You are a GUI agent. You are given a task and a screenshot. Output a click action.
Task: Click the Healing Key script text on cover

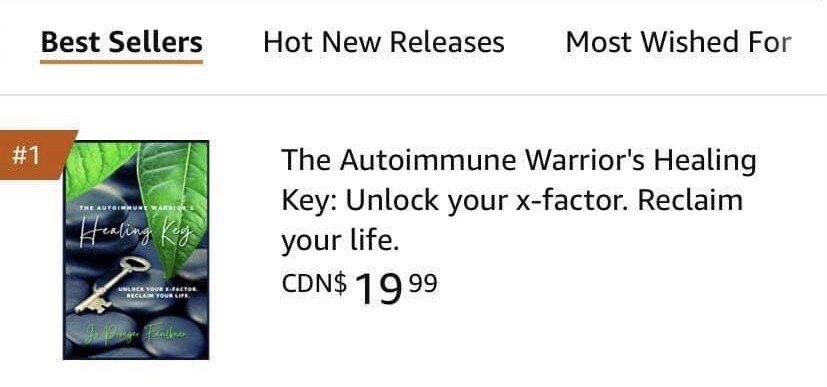coord(134,234)
